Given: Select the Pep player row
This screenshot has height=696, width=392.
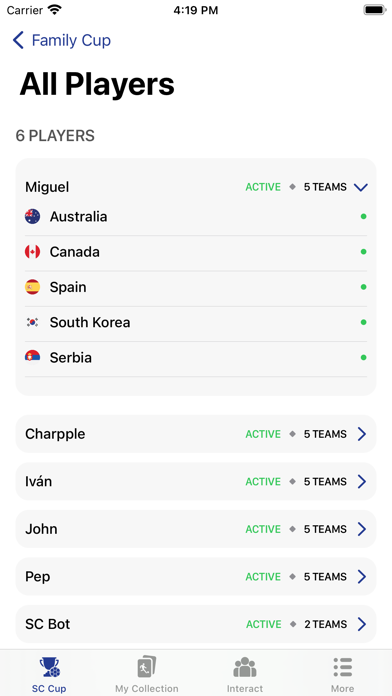Looking at the screenshot, I should coord(196,577).
